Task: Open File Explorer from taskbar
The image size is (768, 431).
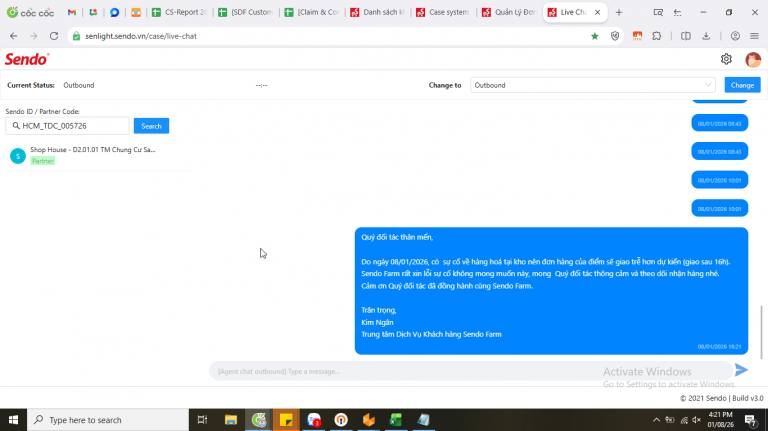Action: [231, 420]
